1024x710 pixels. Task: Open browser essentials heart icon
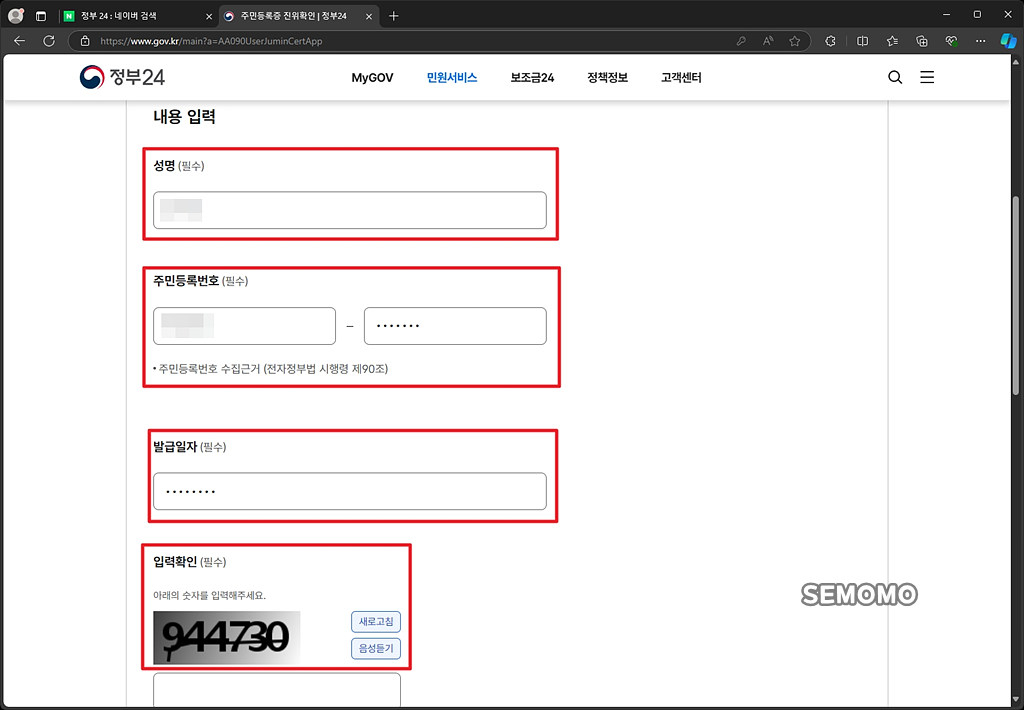point(952,40)
